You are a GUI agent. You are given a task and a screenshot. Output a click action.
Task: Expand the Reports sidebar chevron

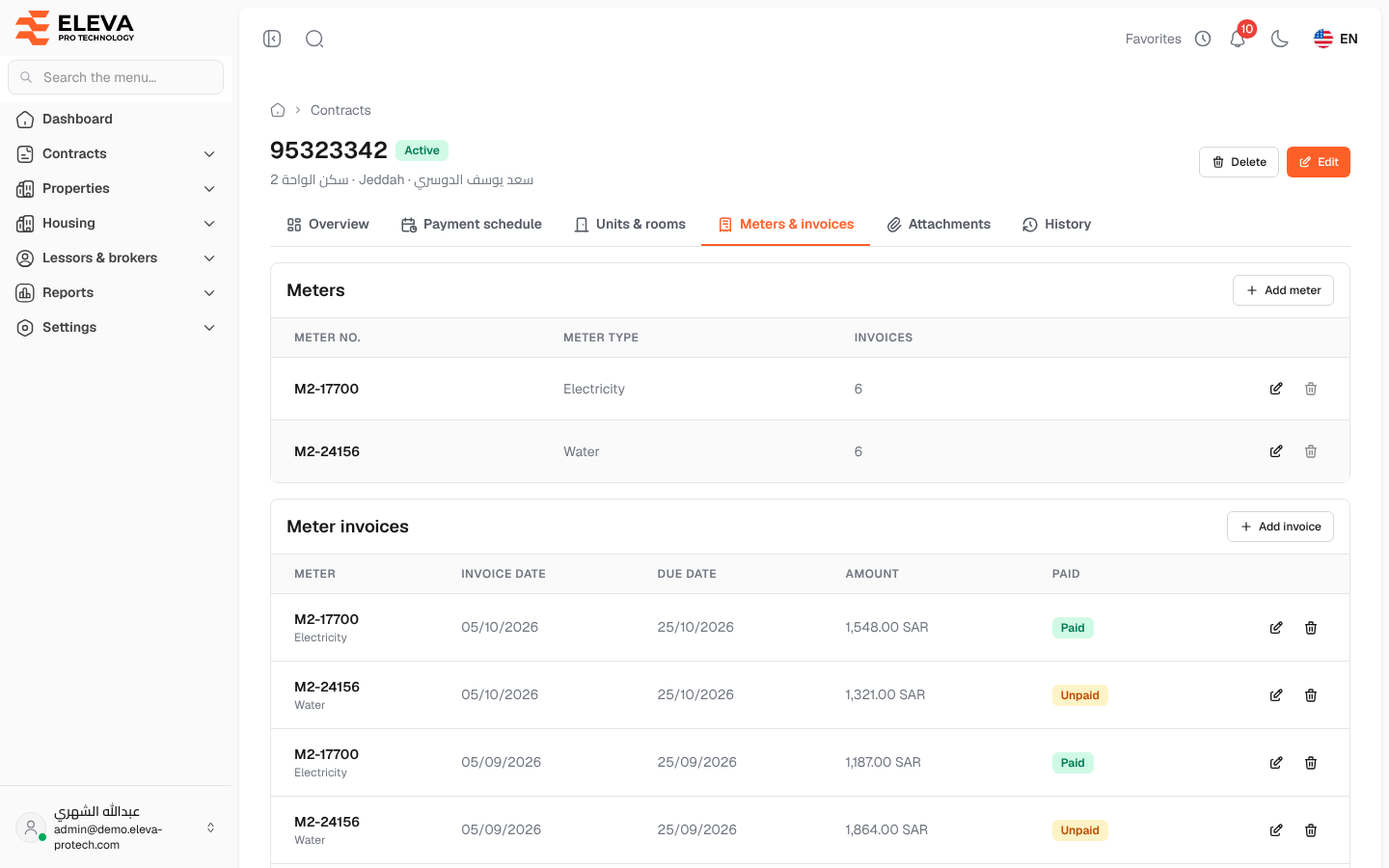209,293
